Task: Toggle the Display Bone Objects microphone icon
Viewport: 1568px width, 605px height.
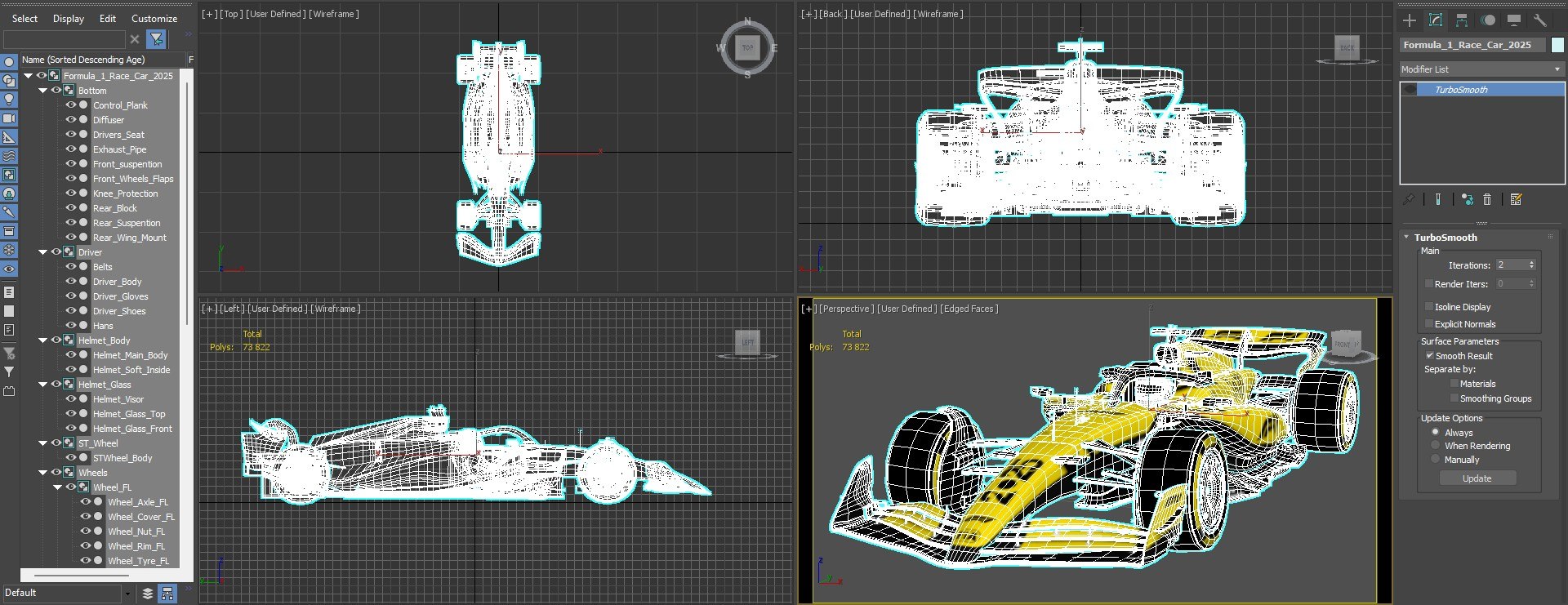Action: [9, 212]
